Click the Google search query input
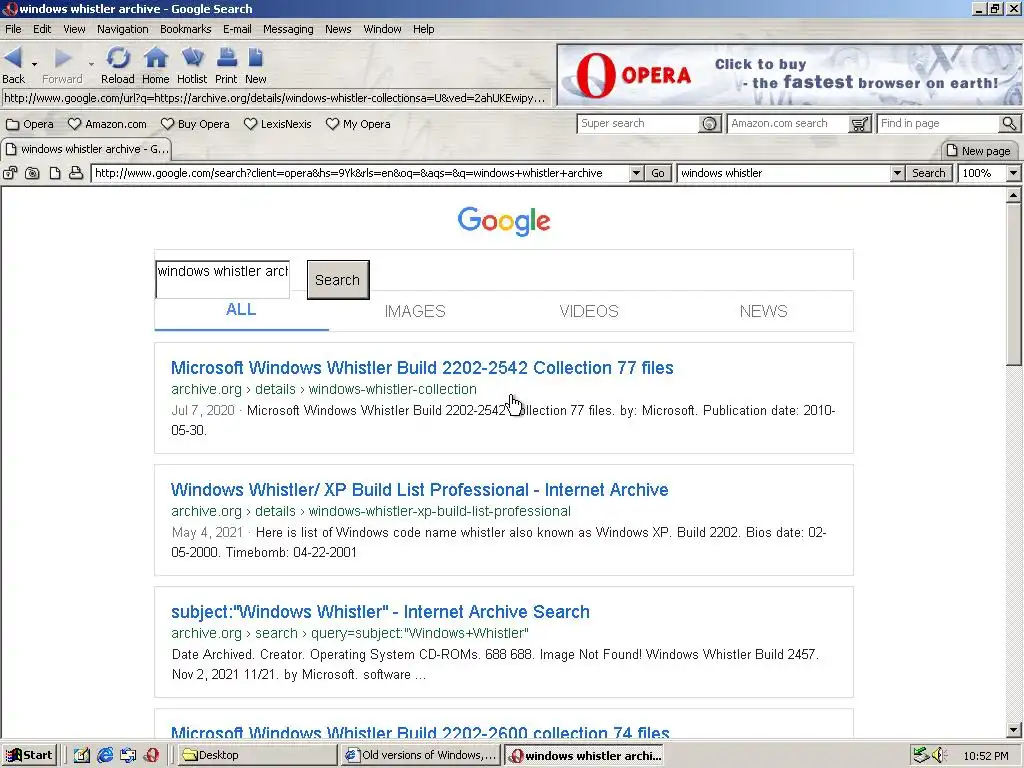 pyautogui.click(x=223, y=280)
